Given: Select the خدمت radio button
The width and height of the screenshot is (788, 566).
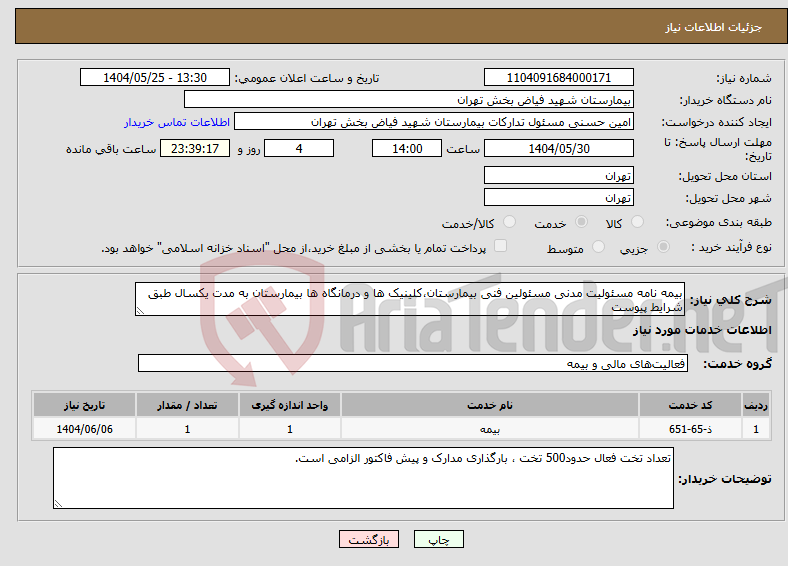Looking at the screenshot, I should pos(581,222).
